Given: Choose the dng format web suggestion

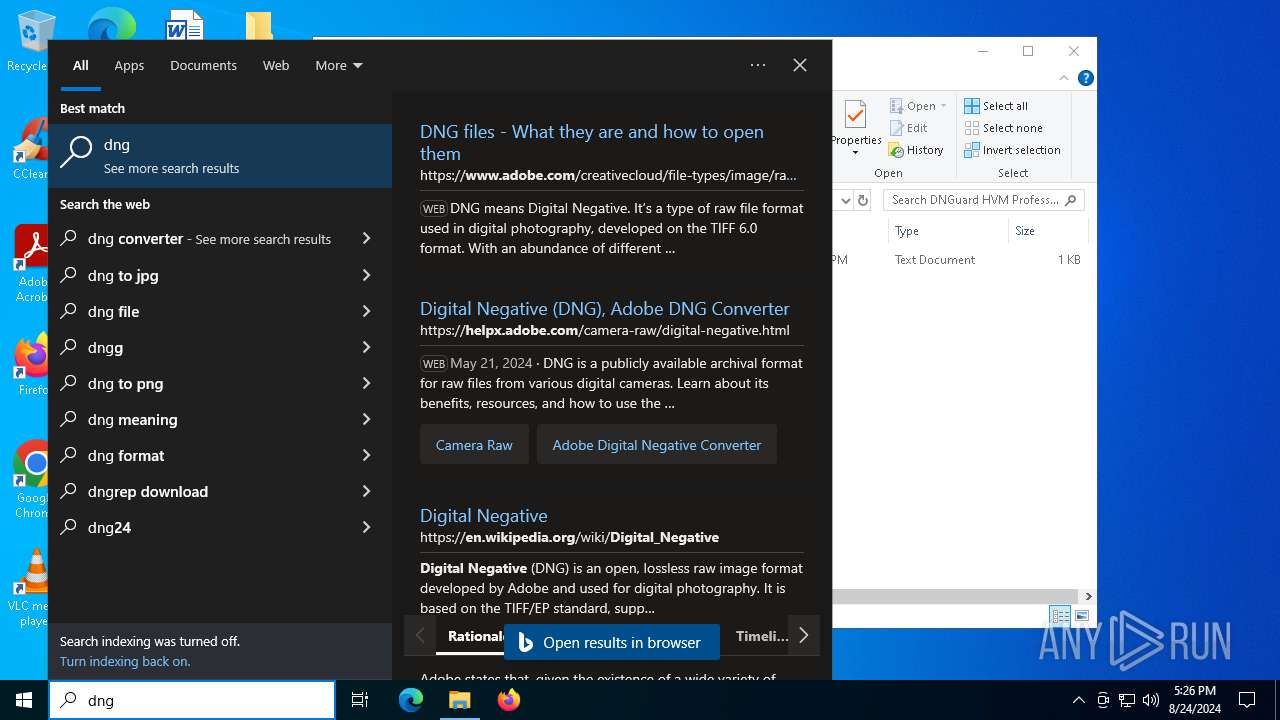Looking at the screenshot, I should click(220, 455).
